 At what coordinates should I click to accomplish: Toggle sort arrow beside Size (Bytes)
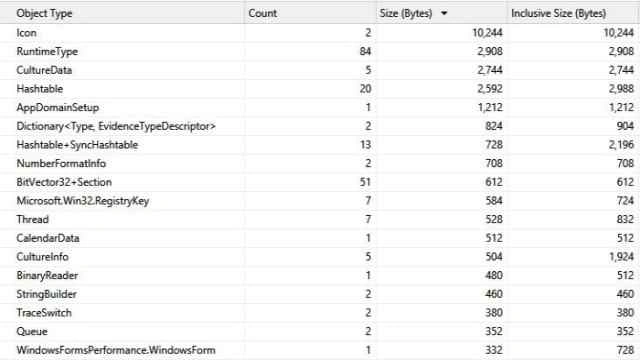pyautogui.click(x=444, y=13)
